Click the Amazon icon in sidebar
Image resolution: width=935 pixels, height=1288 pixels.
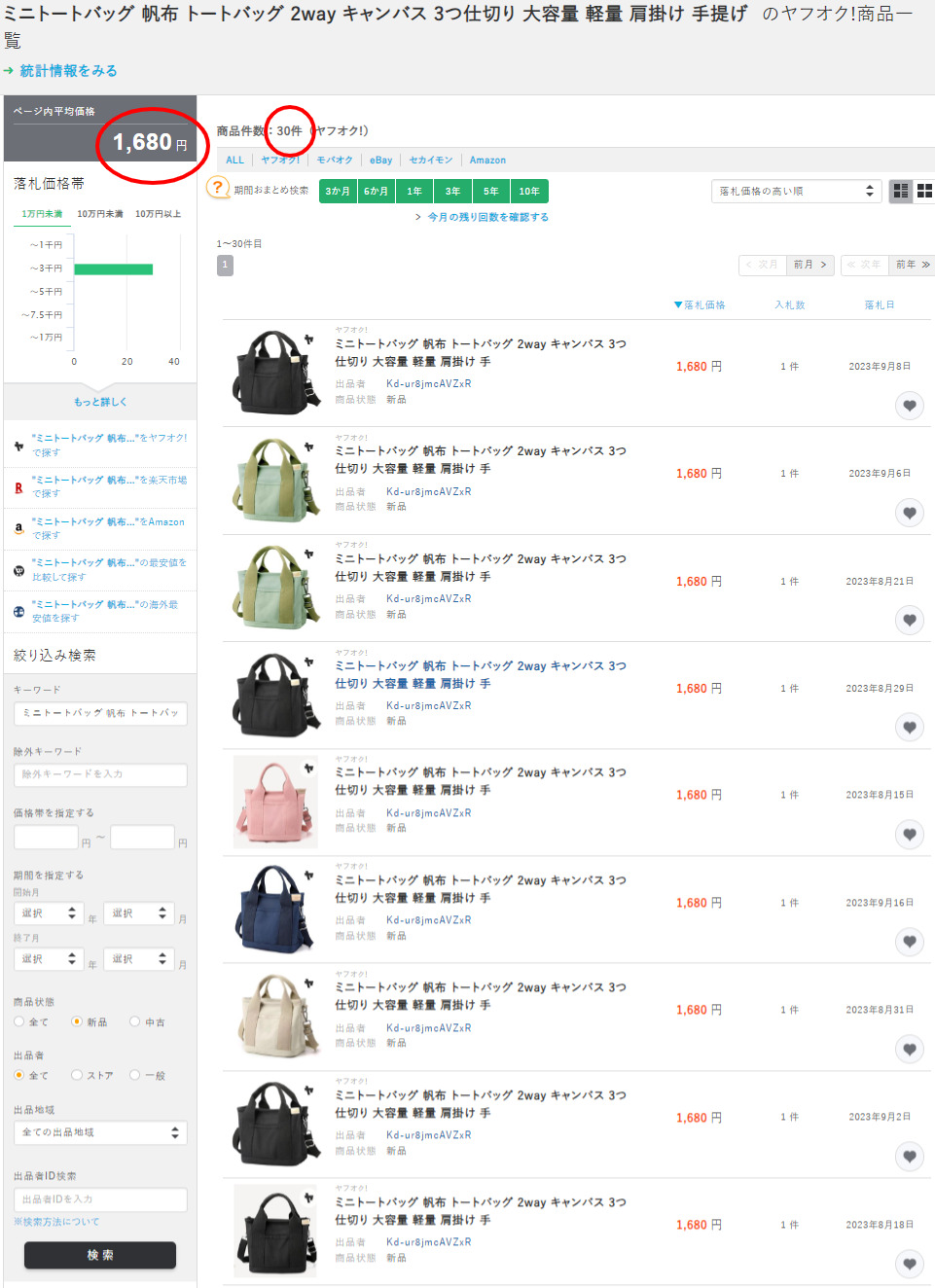pos(18,528)
